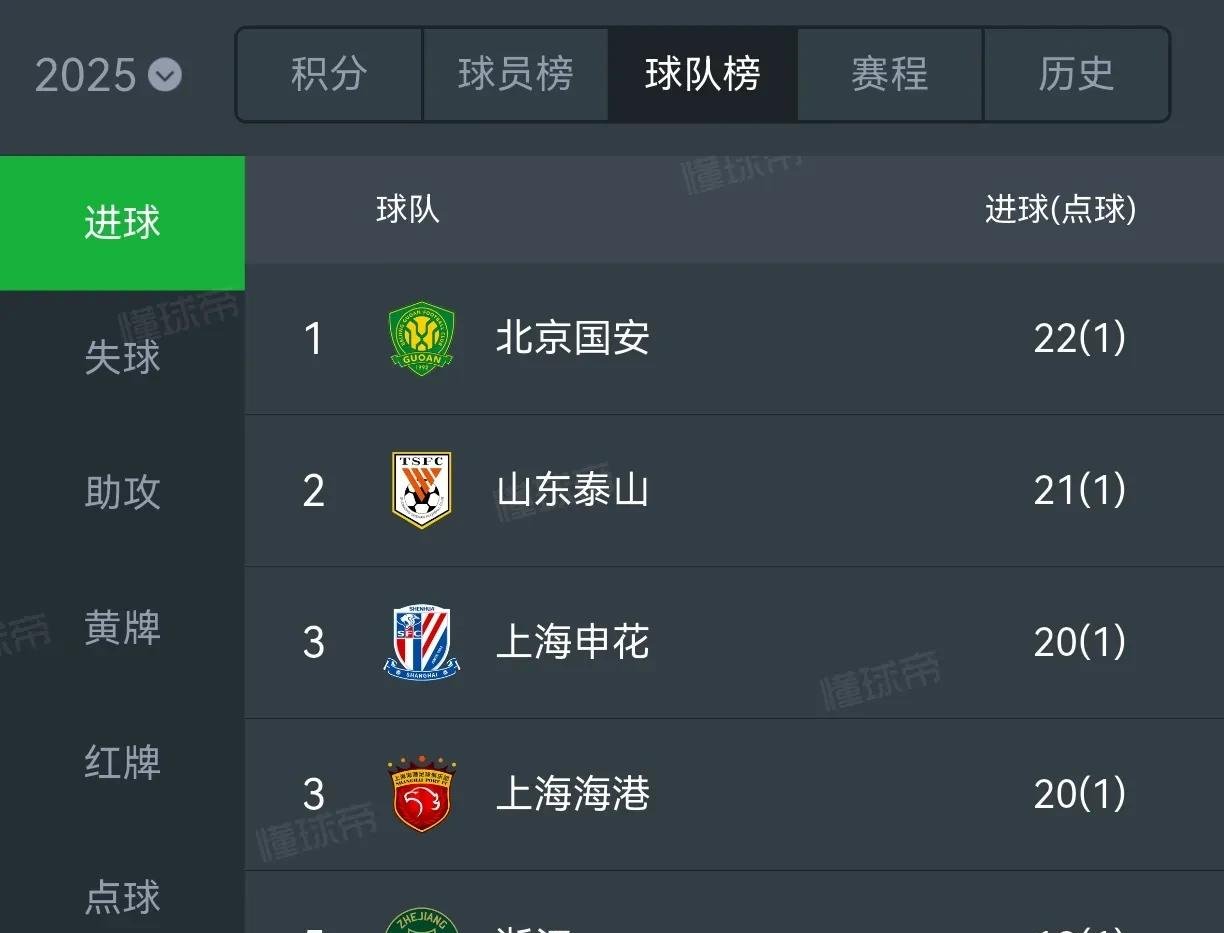Select 进球 in the sidebar
Image resolution: width=1224 pixels, height=933 pixels.
coord(122,223)
